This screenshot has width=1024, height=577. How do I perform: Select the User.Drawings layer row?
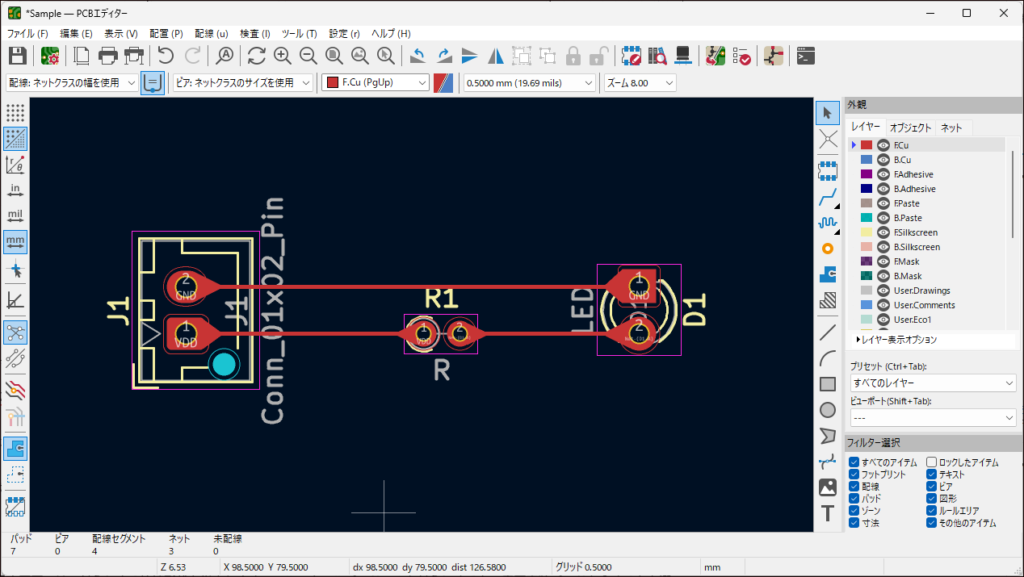tap(924, 290)
